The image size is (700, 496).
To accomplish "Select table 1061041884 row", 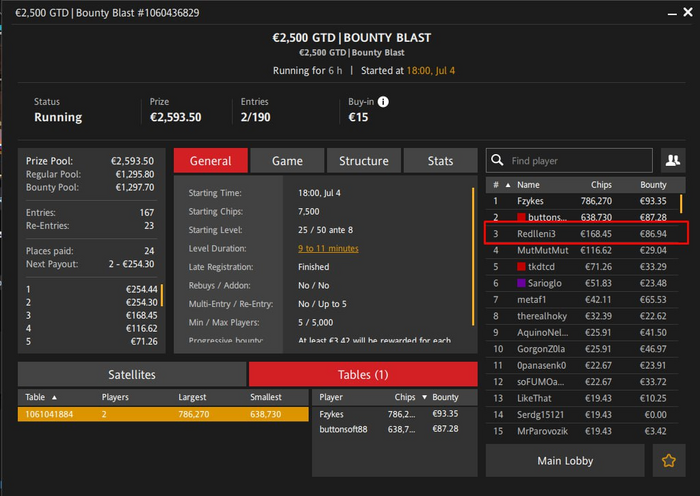I will [162, 413].
